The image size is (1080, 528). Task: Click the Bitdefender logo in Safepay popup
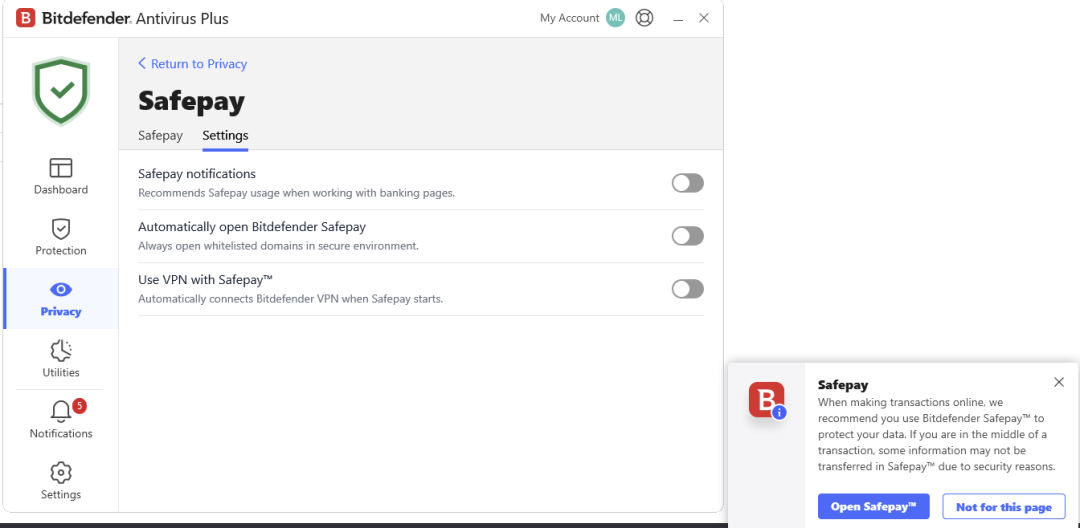tap(767, 399)
